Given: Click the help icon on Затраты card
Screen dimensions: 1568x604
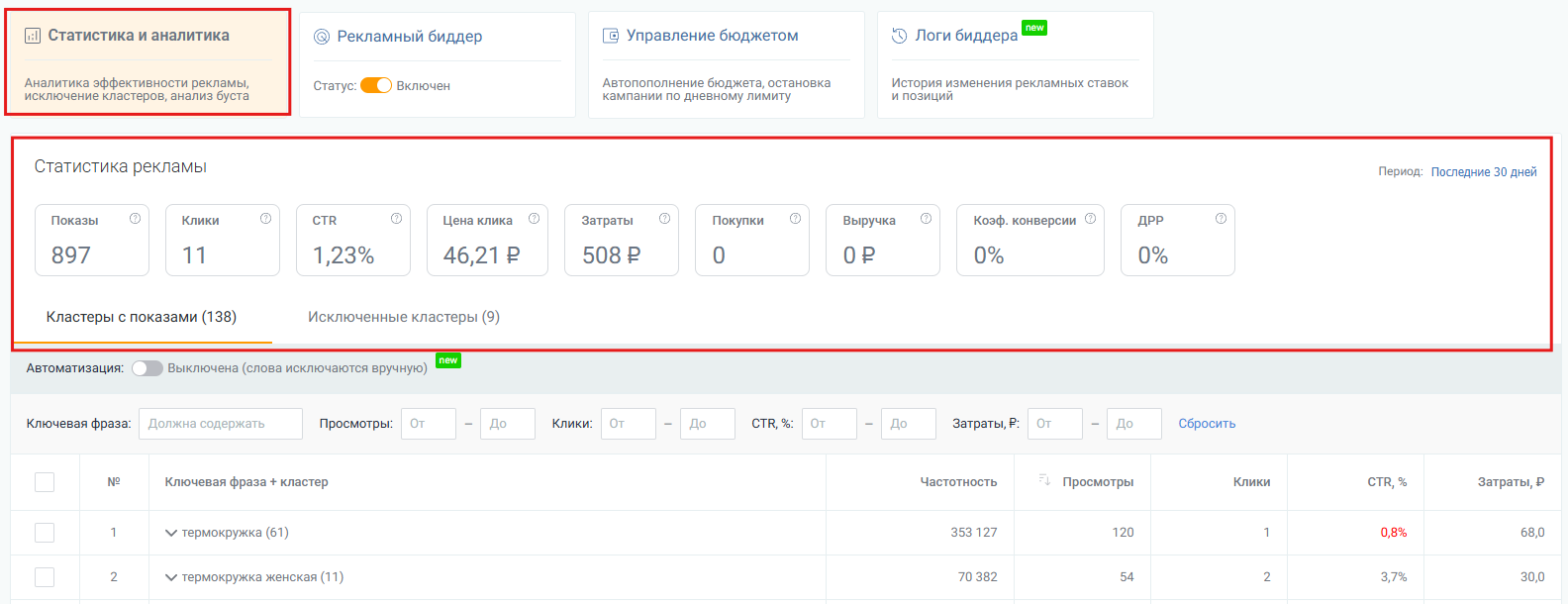Looking at the screenshot, I should [664, 219].
